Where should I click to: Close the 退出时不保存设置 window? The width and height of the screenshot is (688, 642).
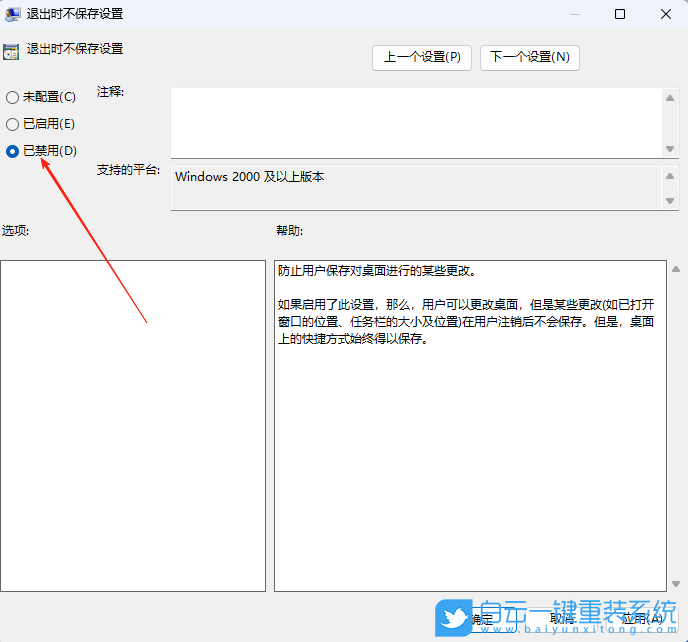666,14
